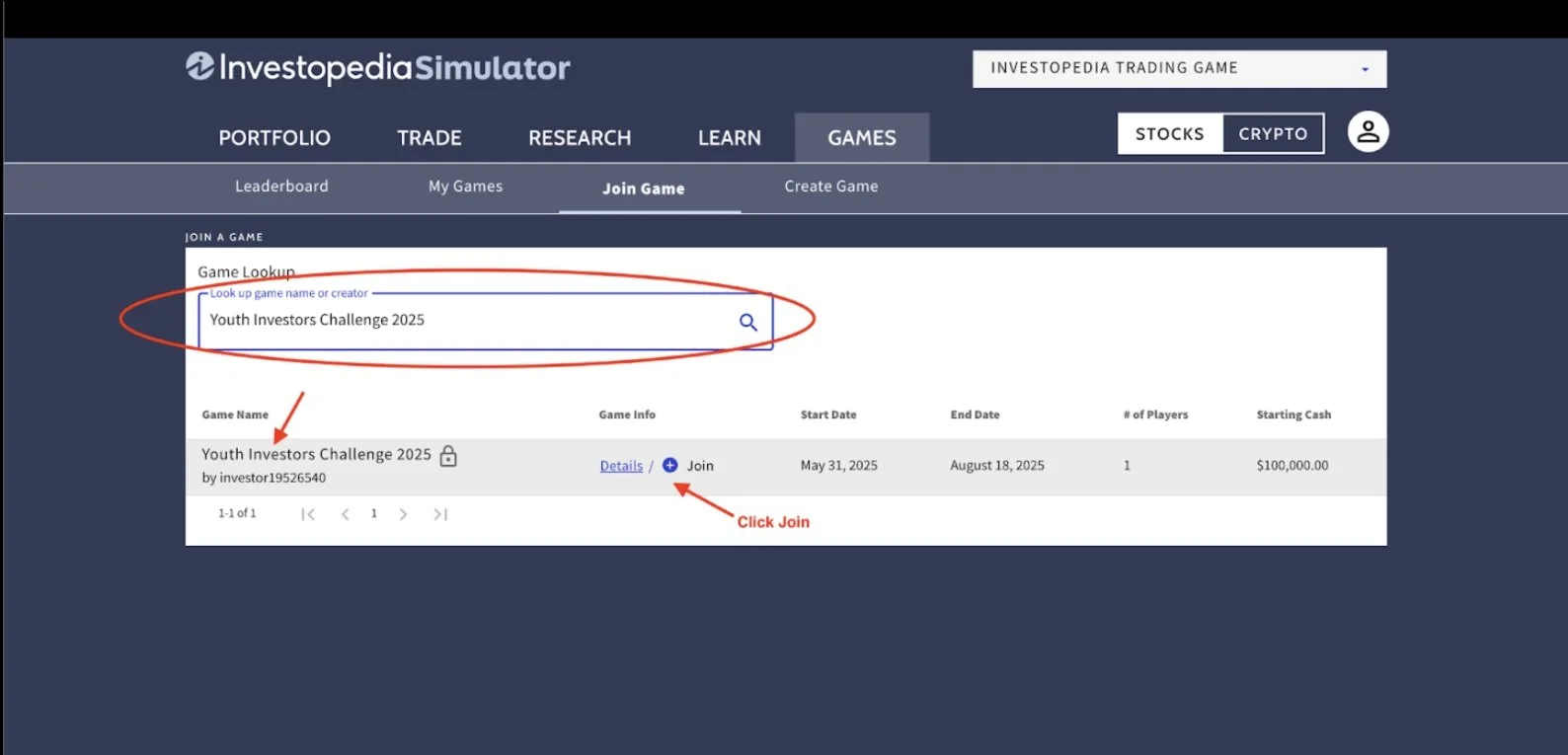Viewport: 1568px width, 755px height.
Task: Open the TRADE menu
Action: click(x=430, y=138)
